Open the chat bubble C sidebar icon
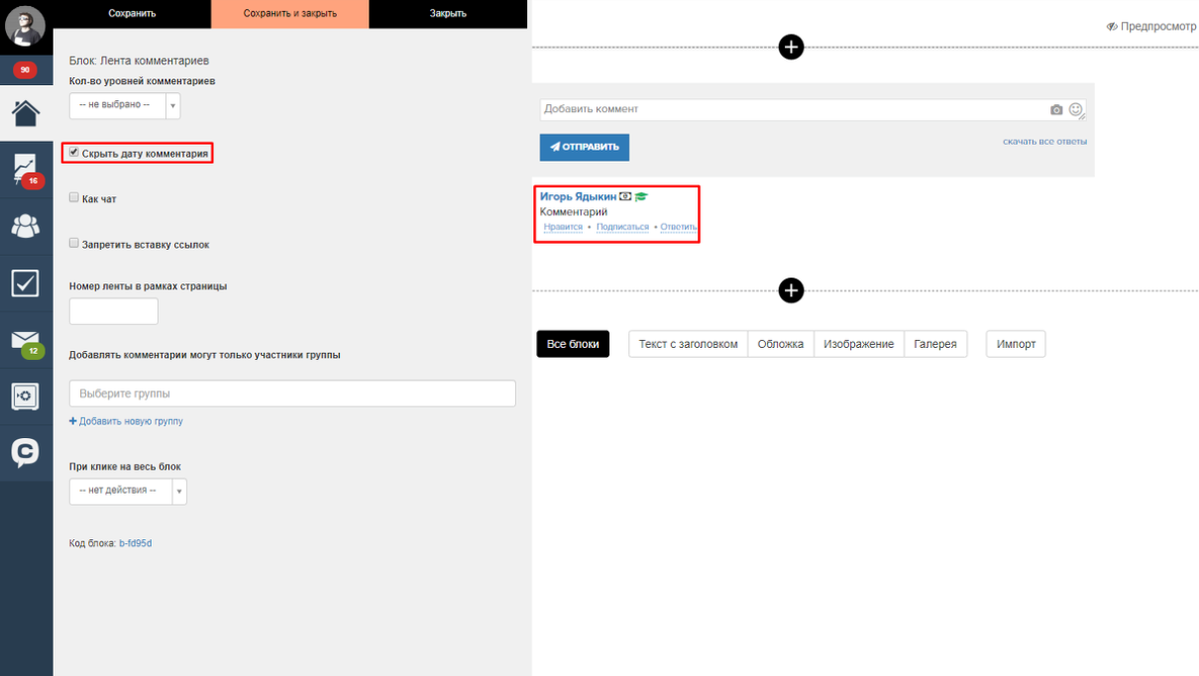 click(x=25, y=453)
